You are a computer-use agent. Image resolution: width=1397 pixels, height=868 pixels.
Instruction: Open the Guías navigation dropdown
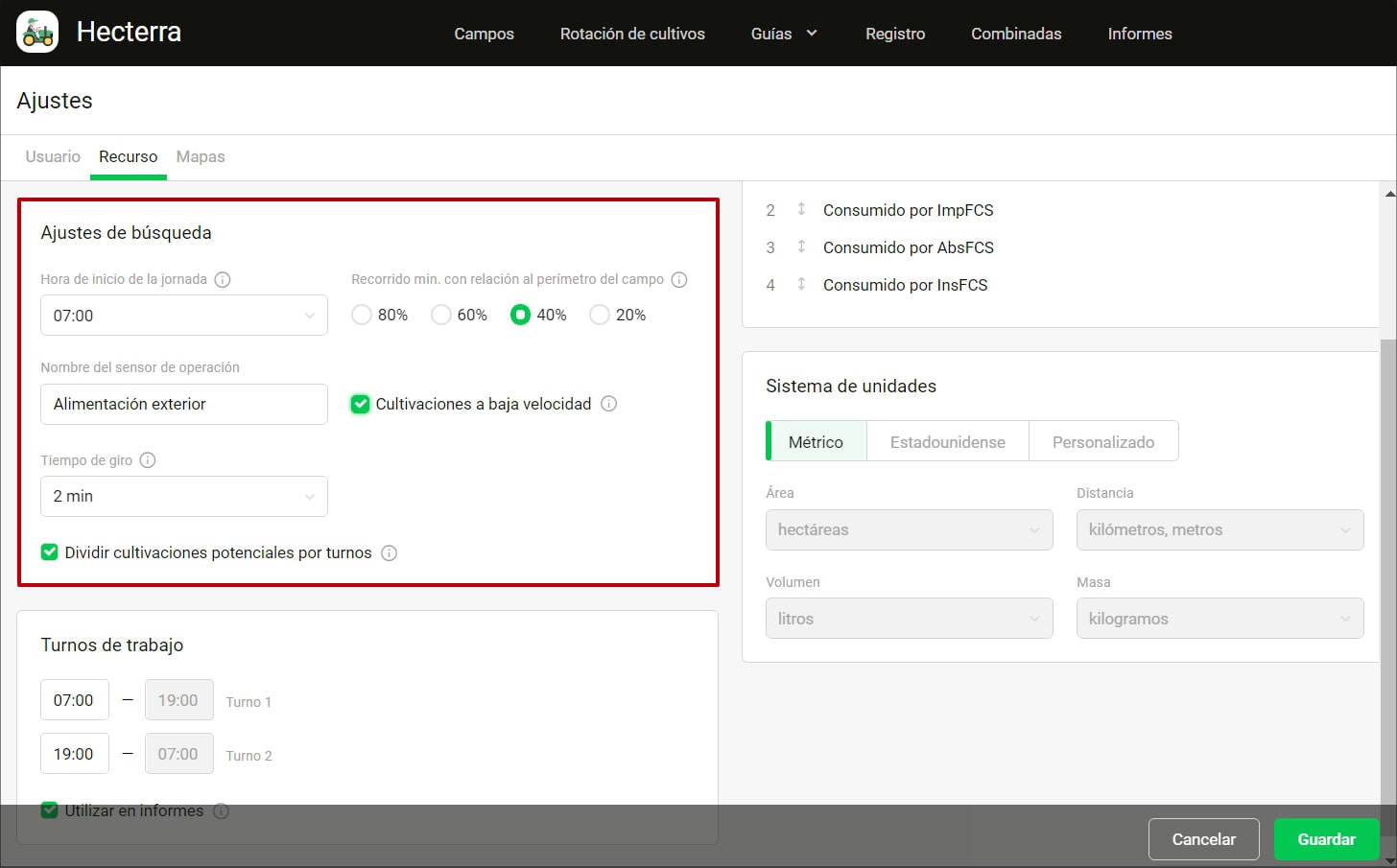point(783,34)
